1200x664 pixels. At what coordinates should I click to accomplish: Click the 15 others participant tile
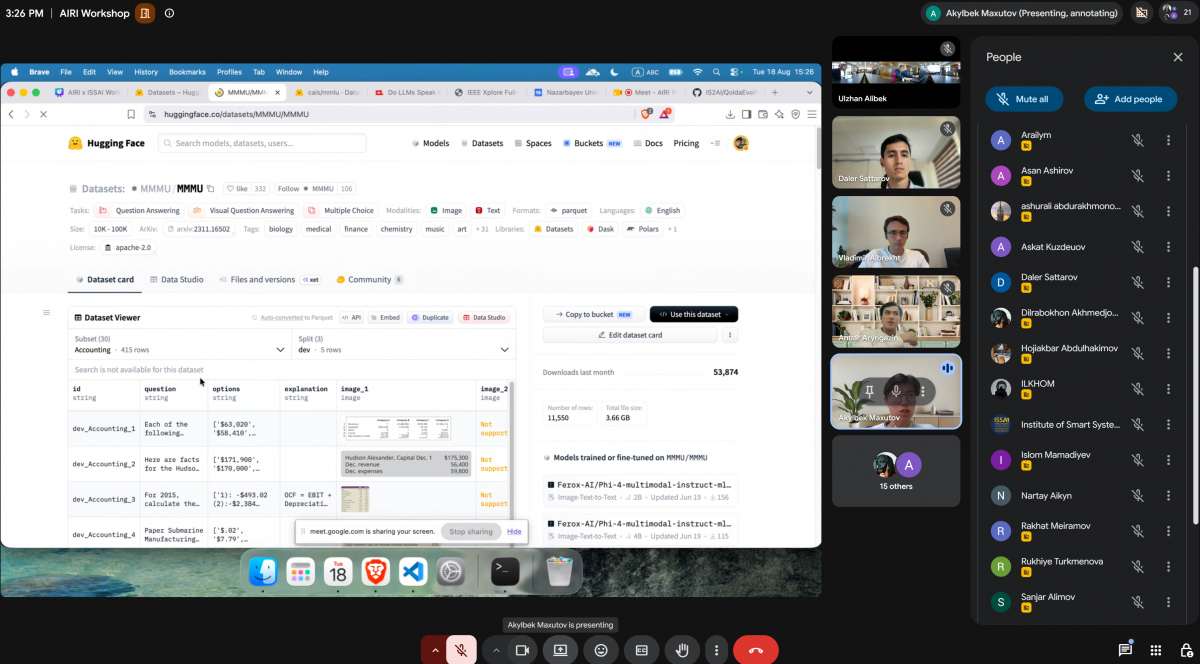click(x=896, y=471)
